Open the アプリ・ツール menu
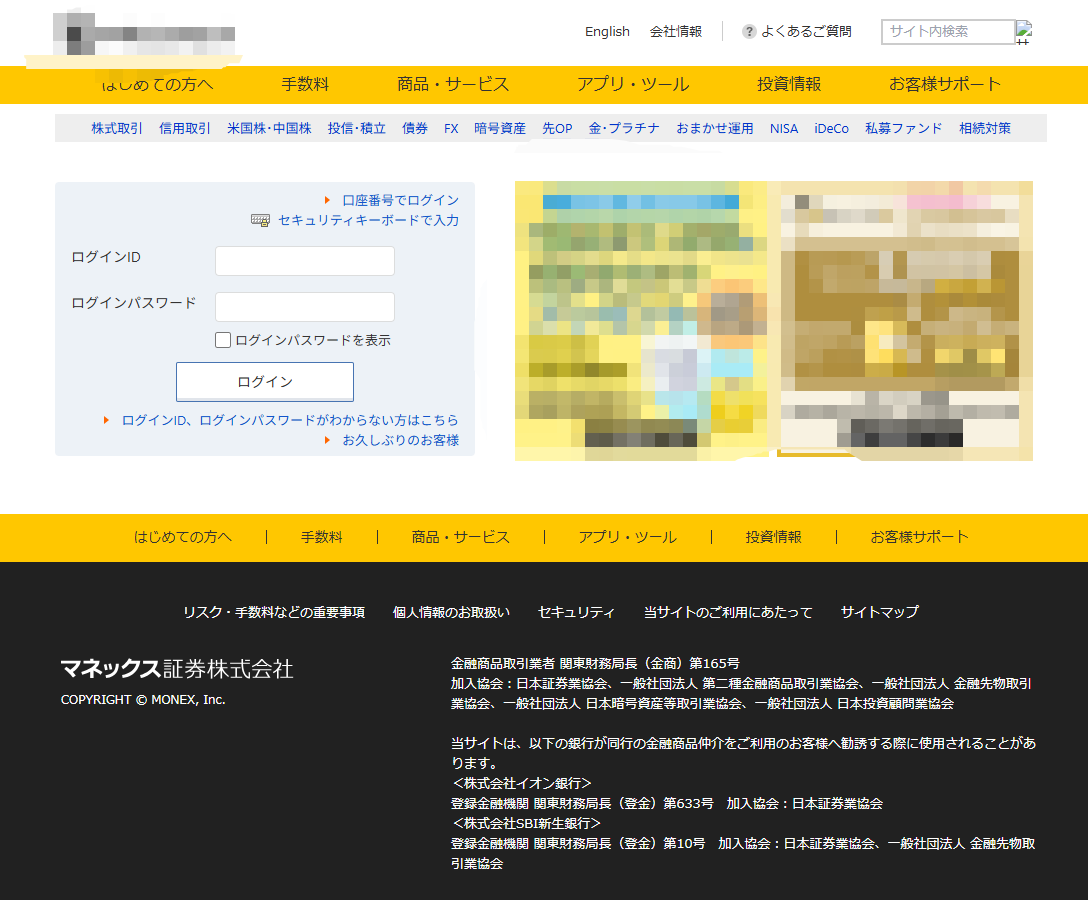The image size is (1088, 900). pyautogui.click(x=633, y=85)
